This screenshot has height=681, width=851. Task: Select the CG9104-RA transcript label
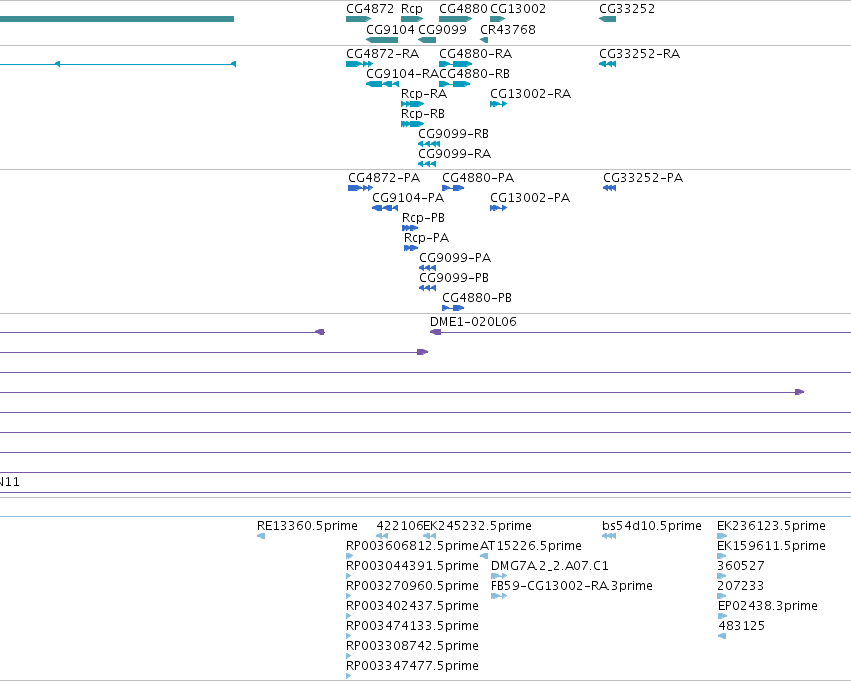point(403,74)
